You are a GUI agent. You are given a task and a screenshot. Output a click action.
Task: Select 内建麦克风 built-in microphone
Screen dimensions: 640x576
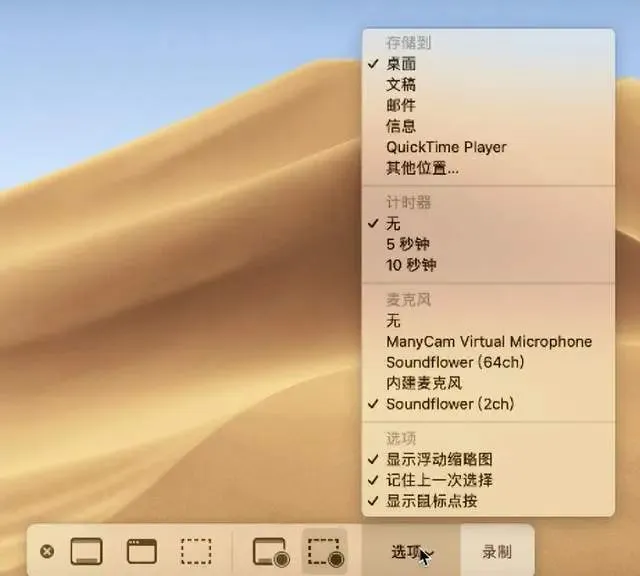pyautogui.click(x=488, y=383)
